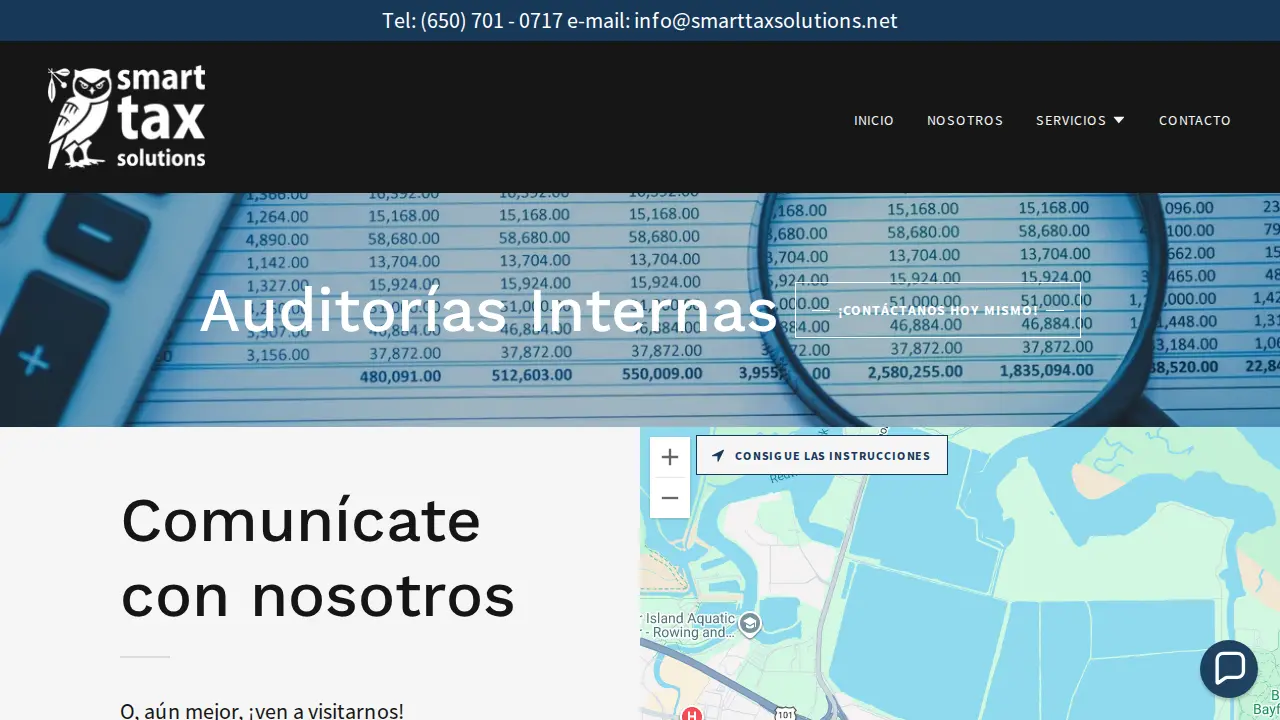The height and width of the screenshot is (720, 1280).
Task: Click the hospital H marker on map
Action: pyautogui.click(x=691, y=713)
